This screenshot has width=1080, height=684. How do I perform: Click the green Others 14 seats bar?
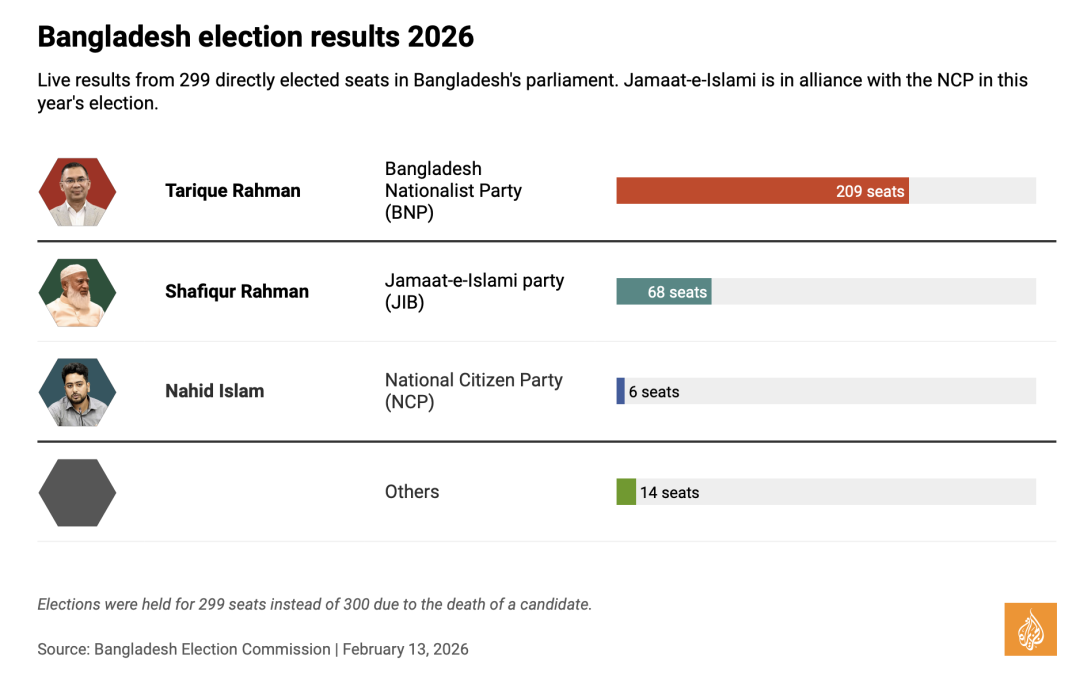626,492
